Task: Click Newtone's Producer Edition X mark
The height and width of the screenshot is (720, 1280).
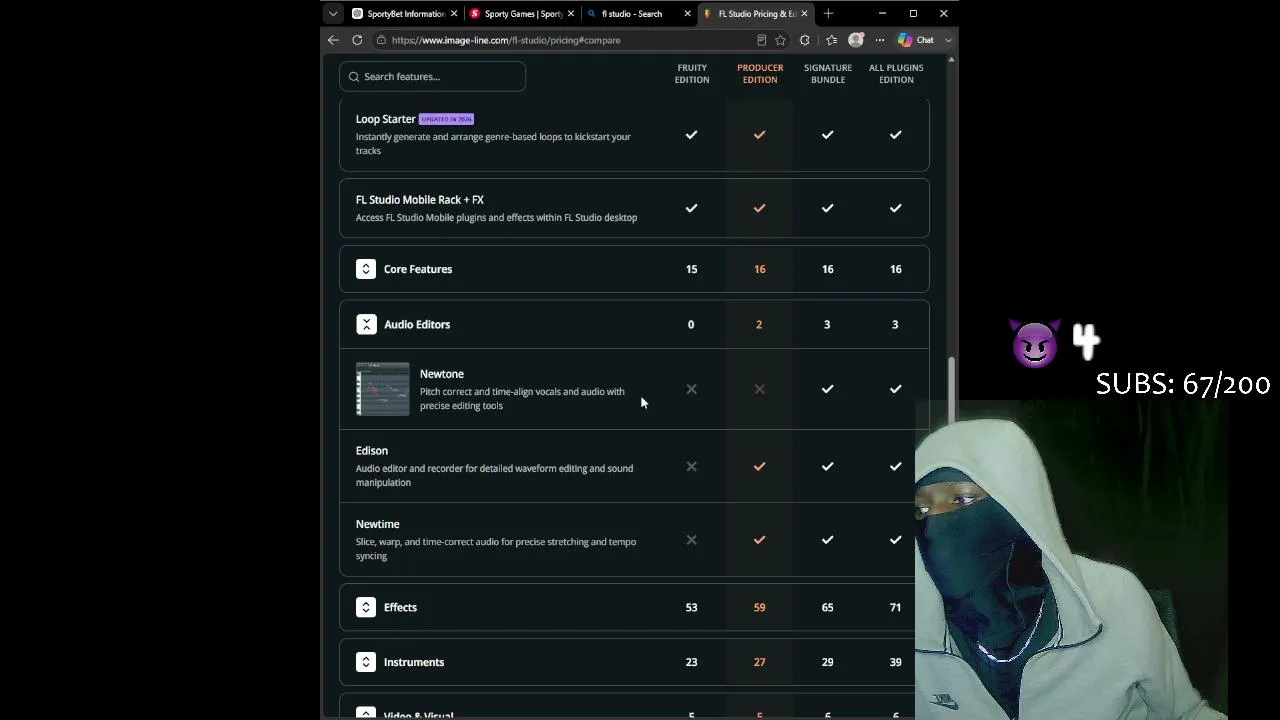Action: (x=759, y=389)
